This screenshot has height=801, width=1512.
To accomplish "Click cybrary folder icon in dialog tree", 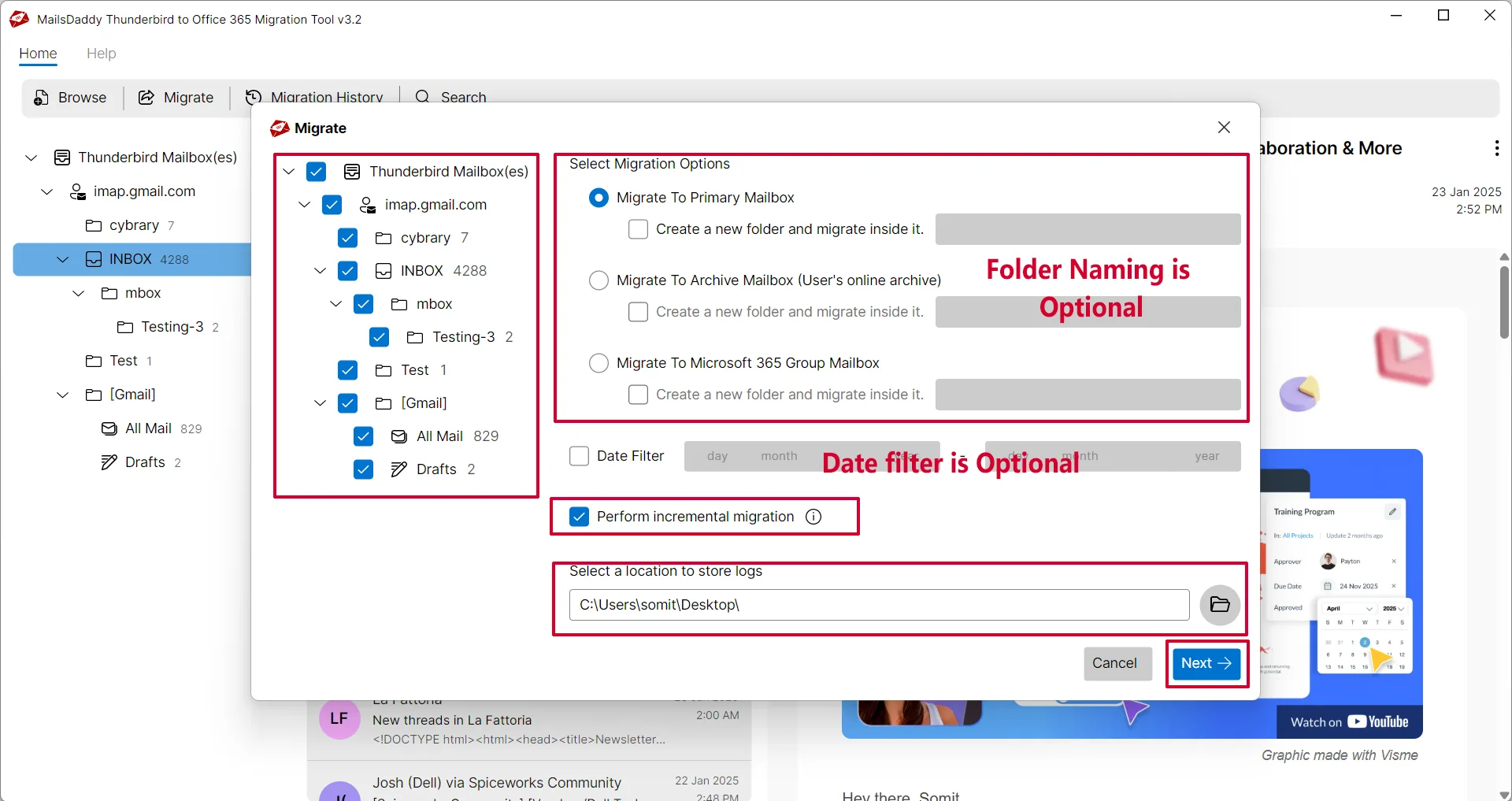I will click(x=384, y=238).
